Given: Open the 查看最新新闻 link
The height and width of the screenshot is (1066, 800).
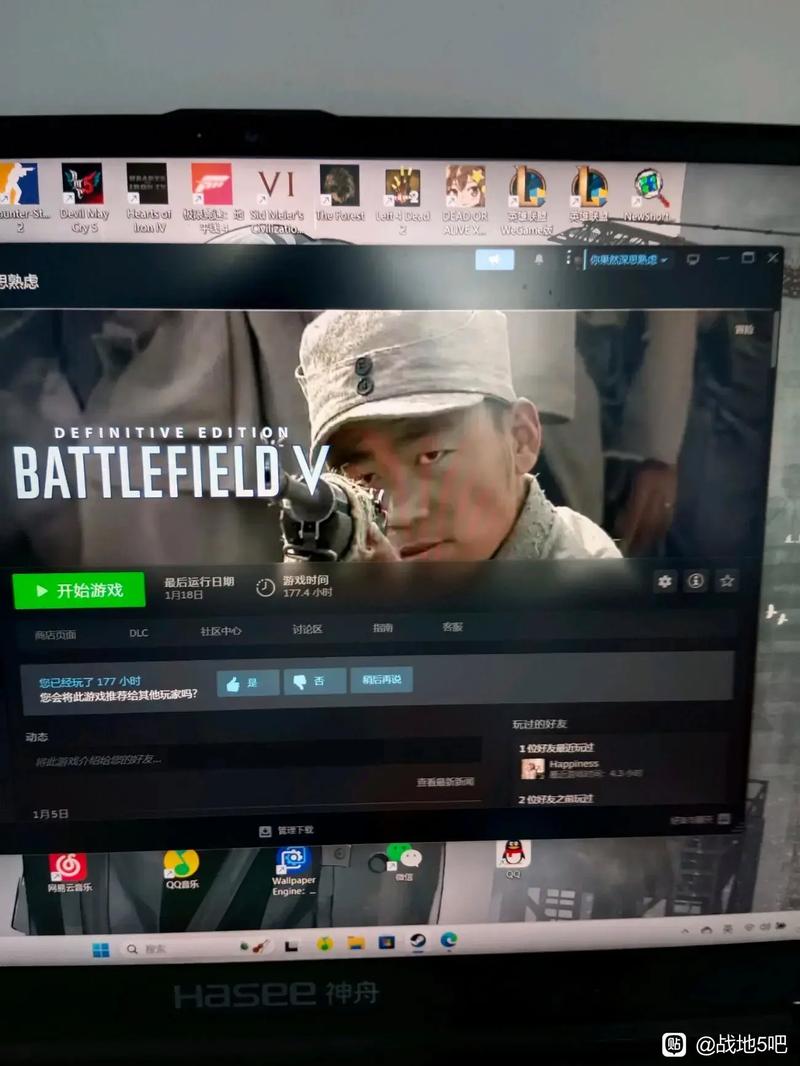Looking at the screenshot, I should pos(445,783).
